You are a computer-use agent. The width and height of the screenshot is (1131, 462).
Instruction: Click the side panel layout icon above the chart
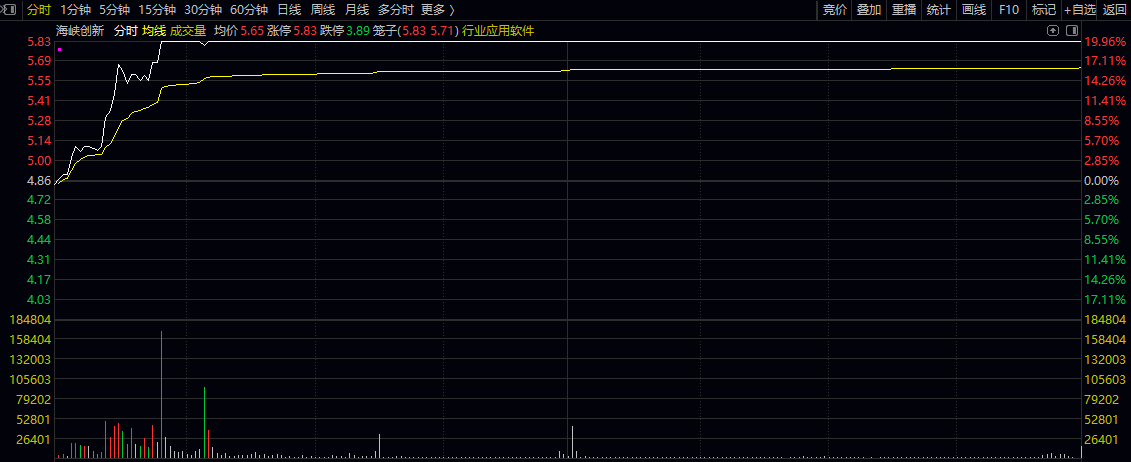(1072, 31)
